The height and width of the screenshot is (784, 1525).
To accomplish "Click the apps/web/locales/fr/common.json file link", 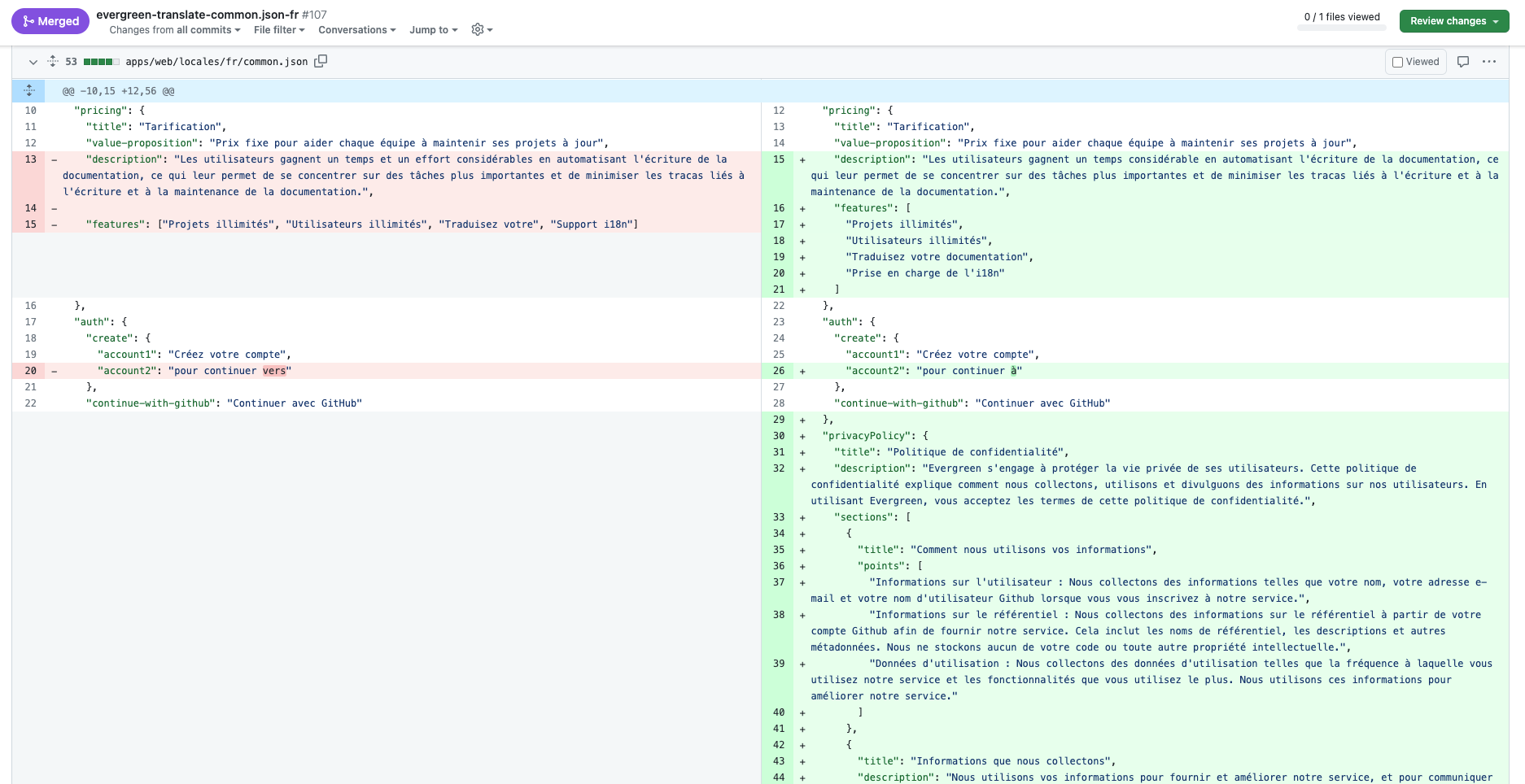I will coord(216,62).
